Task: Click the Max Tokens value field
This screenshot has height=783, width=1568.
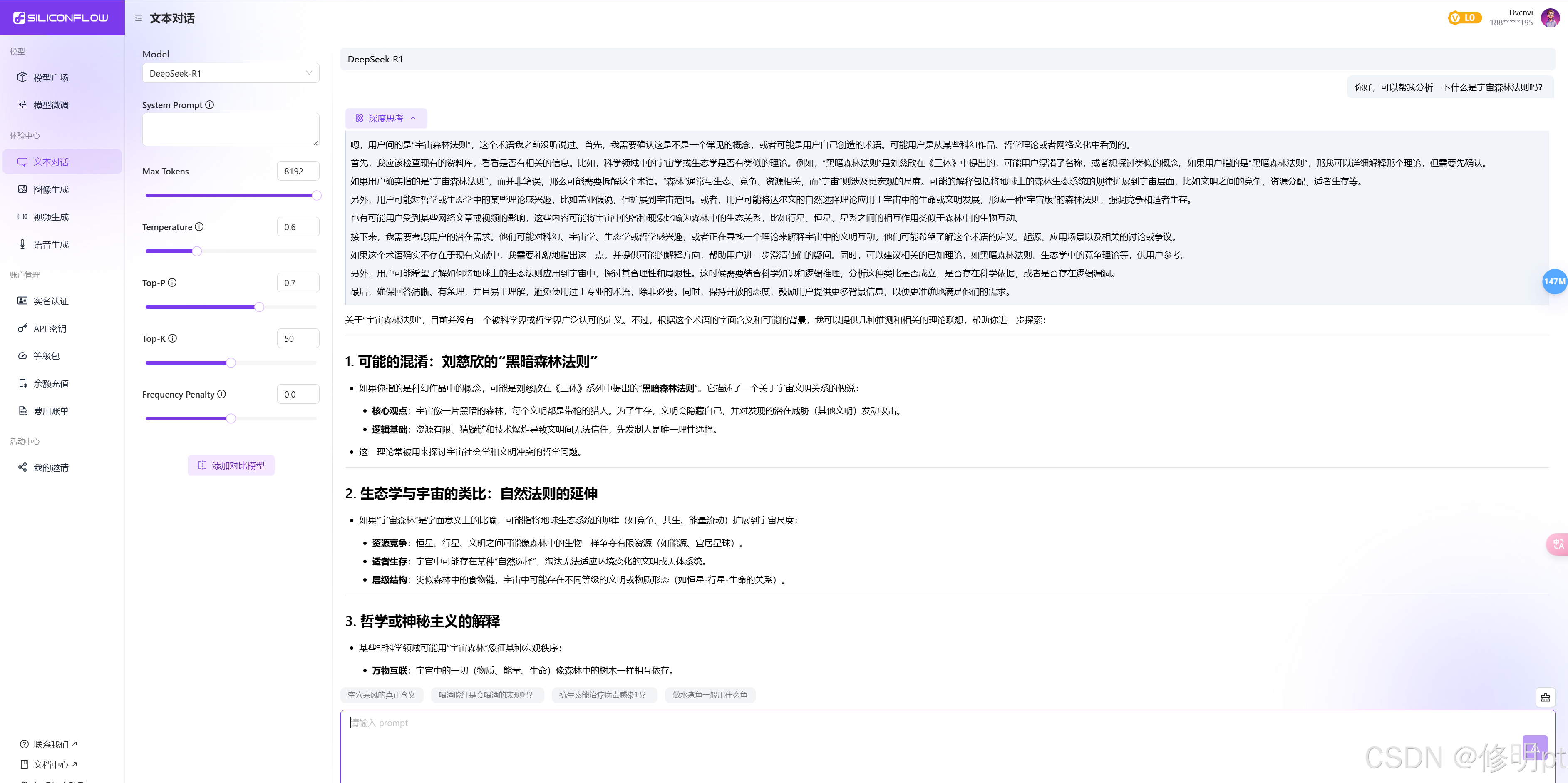Action: [298, 171]
